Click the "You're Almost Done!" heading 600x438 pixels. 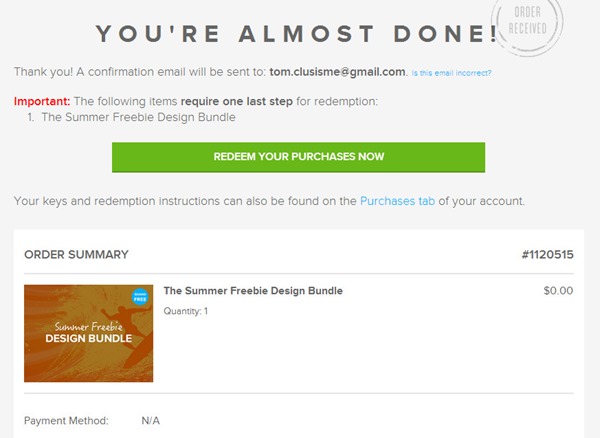[x=297, y=33]
